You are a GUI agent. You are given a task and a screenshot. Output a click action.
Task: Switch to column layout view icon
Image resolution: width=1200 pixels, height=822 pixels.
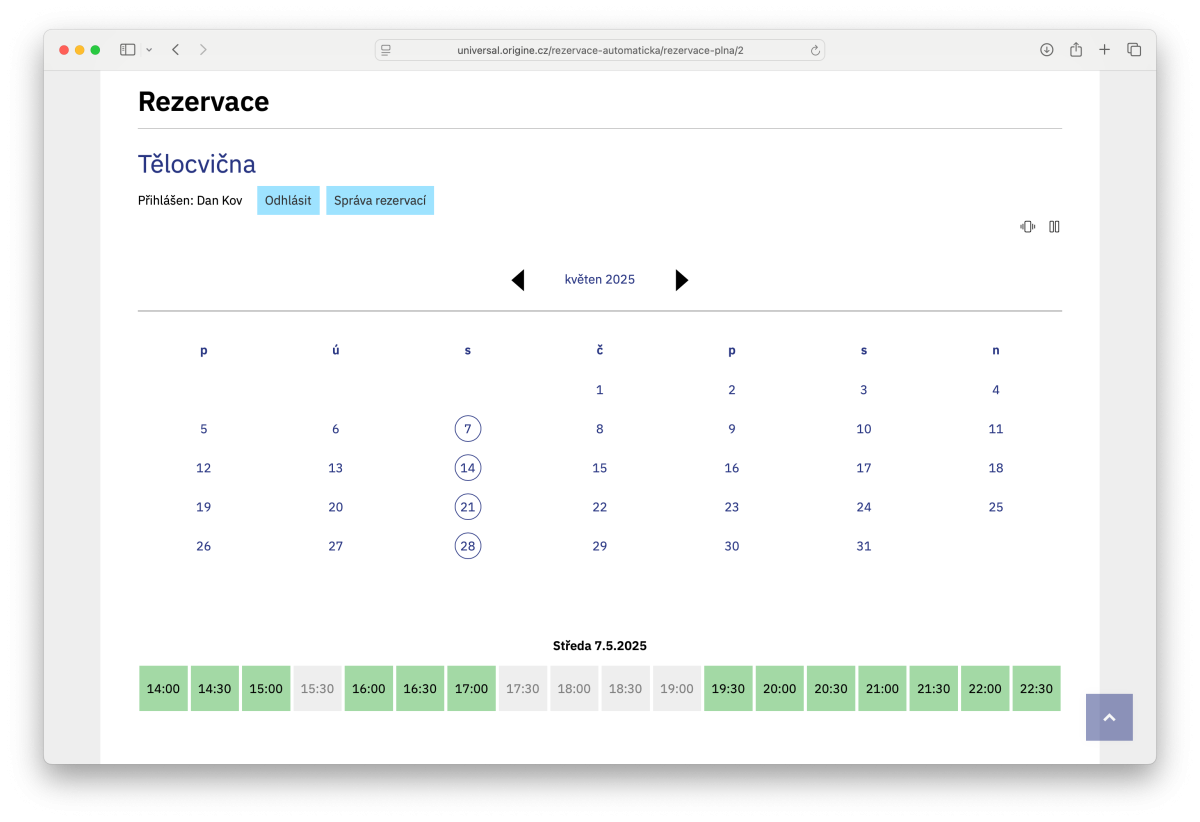pos(1054,227)
